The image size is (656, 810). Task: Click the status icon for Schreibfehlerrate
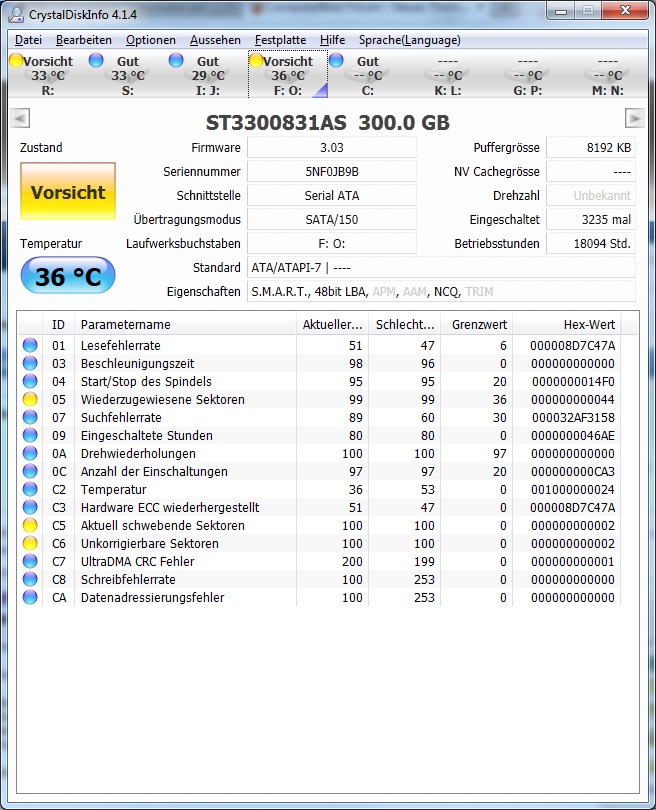click(x=30, y=580)
